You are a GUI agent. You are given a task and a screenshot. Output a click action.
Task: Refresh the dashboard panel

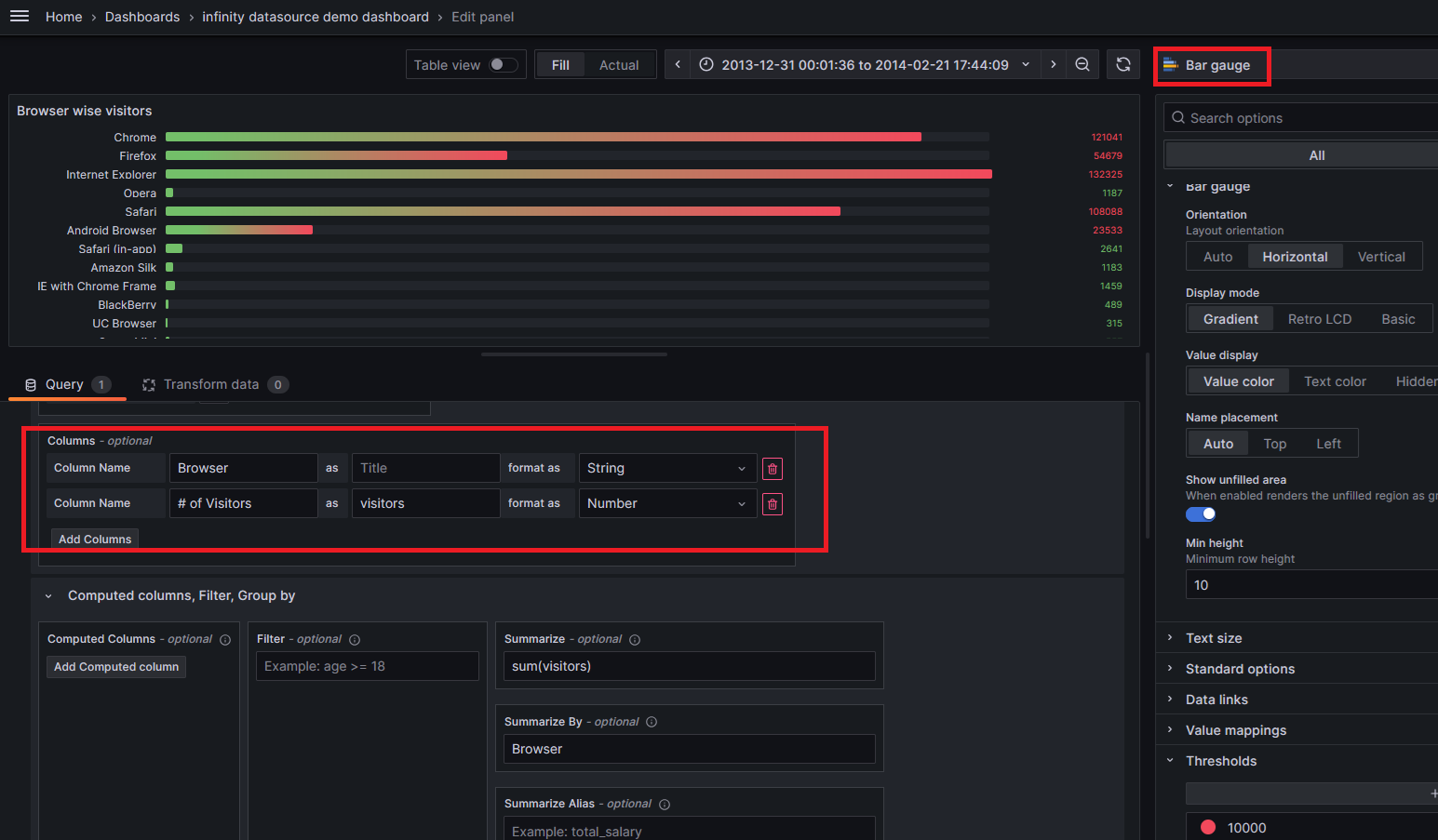click(1123, 64)
